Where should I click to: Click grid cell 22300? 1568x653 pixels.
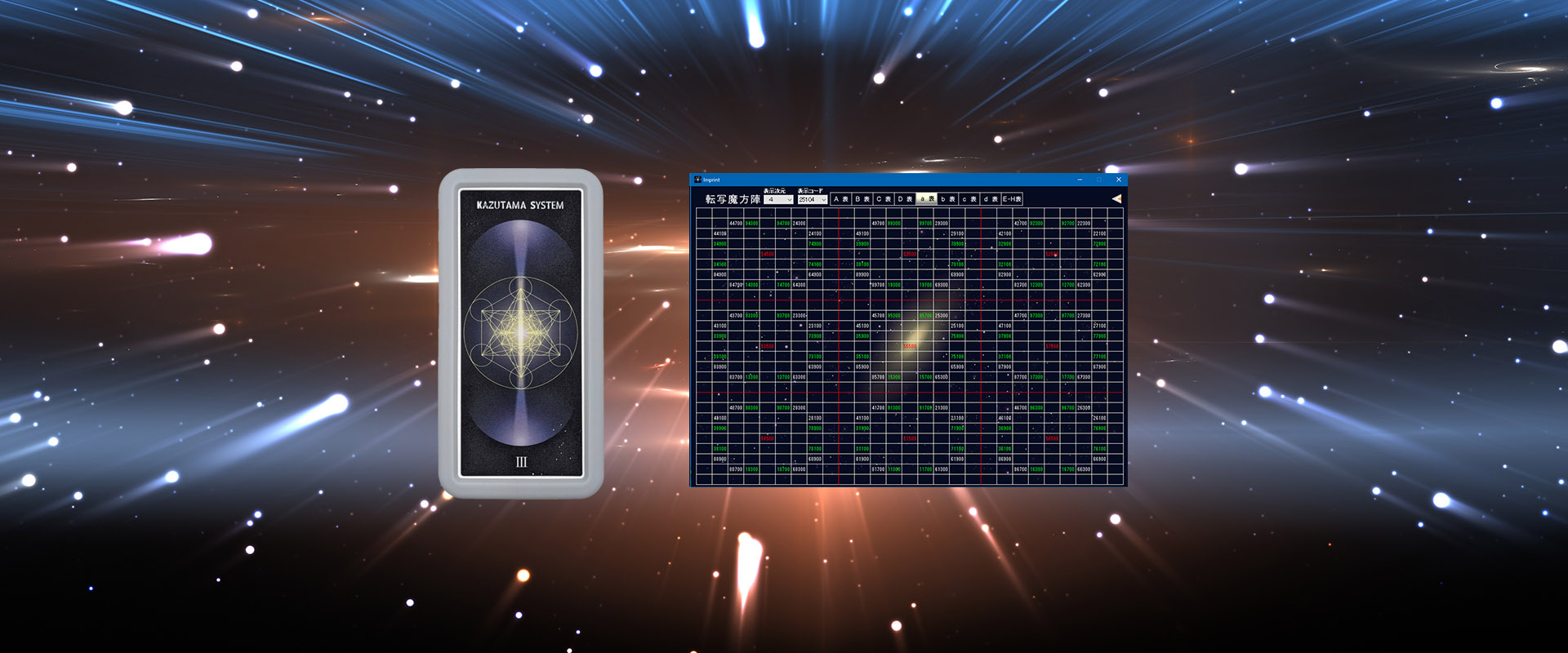1085,224
